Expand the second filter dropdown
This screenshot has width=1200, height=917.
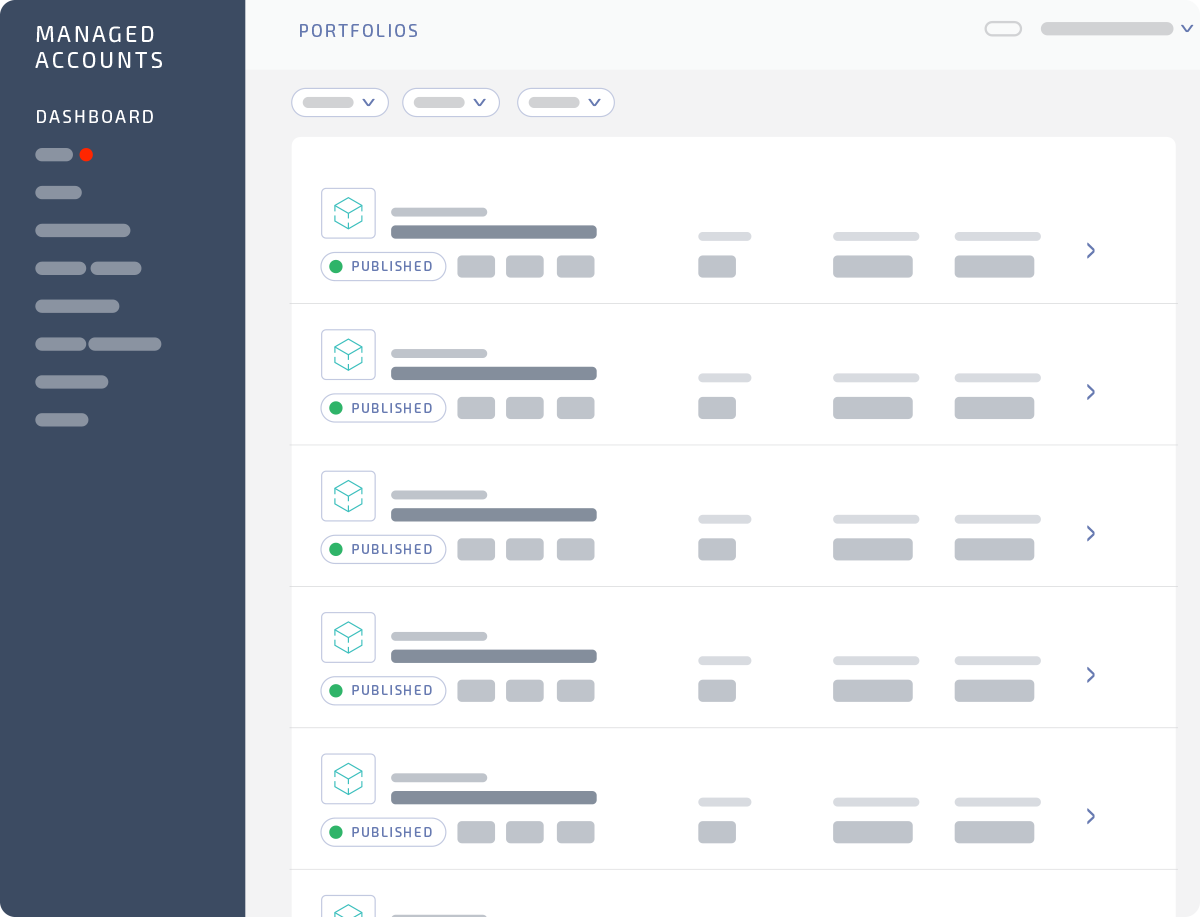[x=451, y=102]
